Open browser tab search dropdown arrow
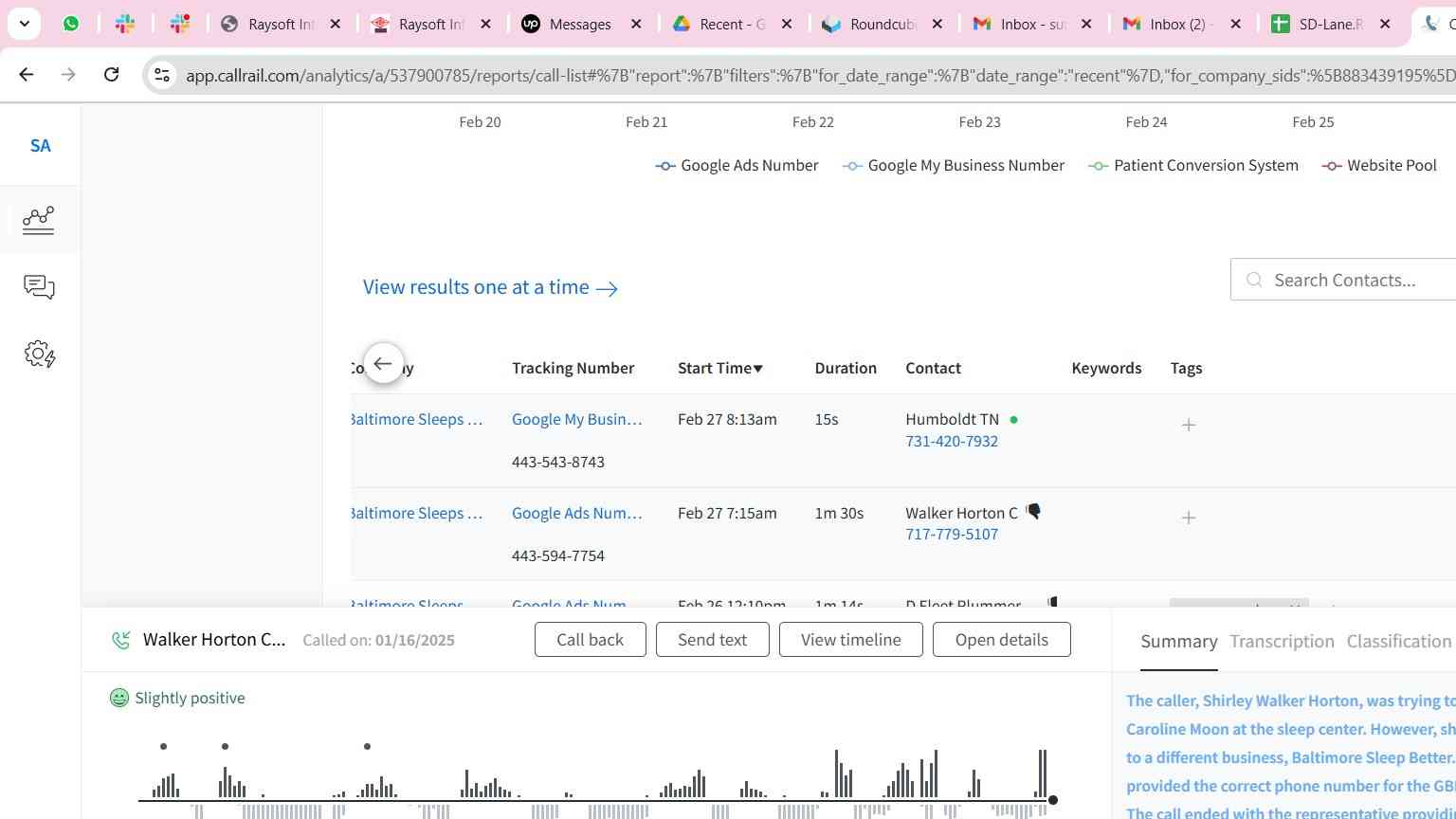This screenshot has height=819, width=1456. coord(24,24)
